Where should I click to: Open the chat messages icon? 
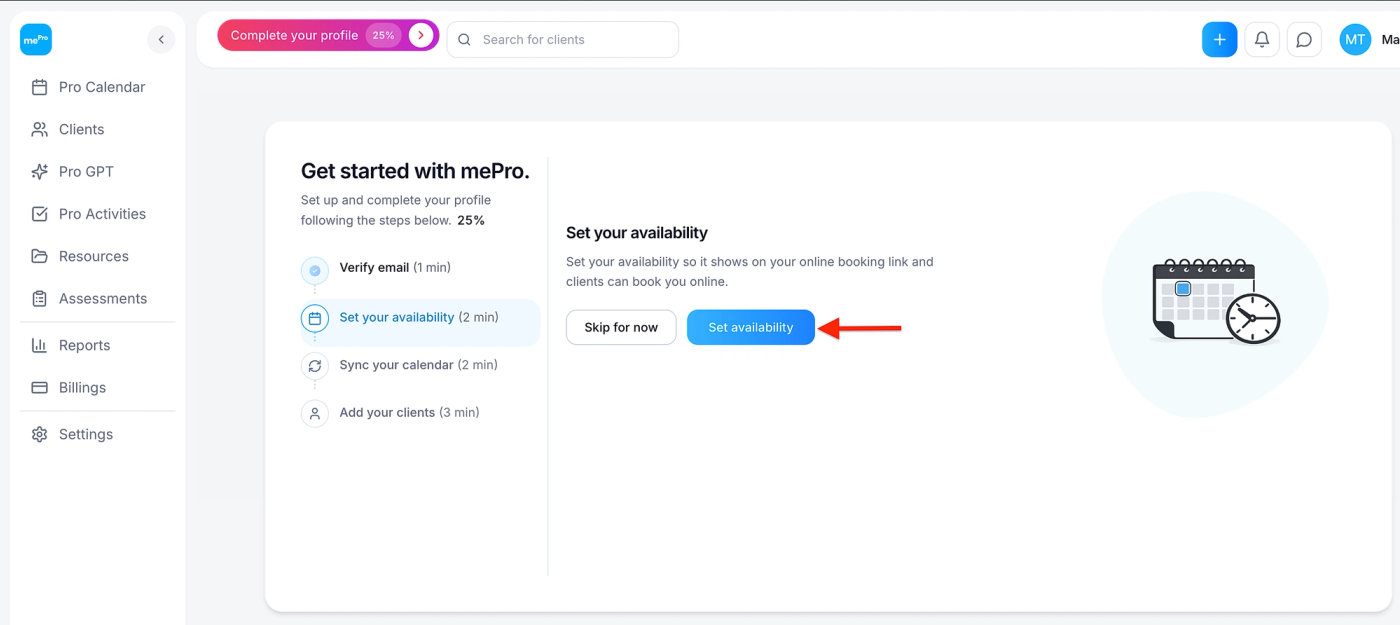1304,39
